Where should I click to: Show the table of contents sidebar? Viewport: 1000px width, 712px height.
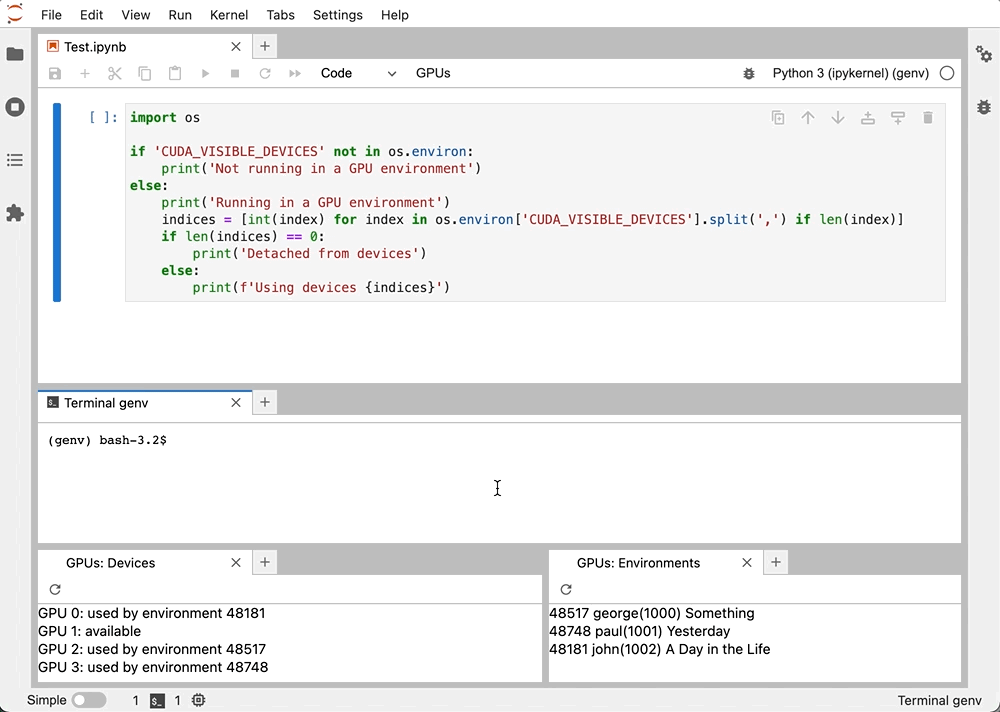coord(15,160)
